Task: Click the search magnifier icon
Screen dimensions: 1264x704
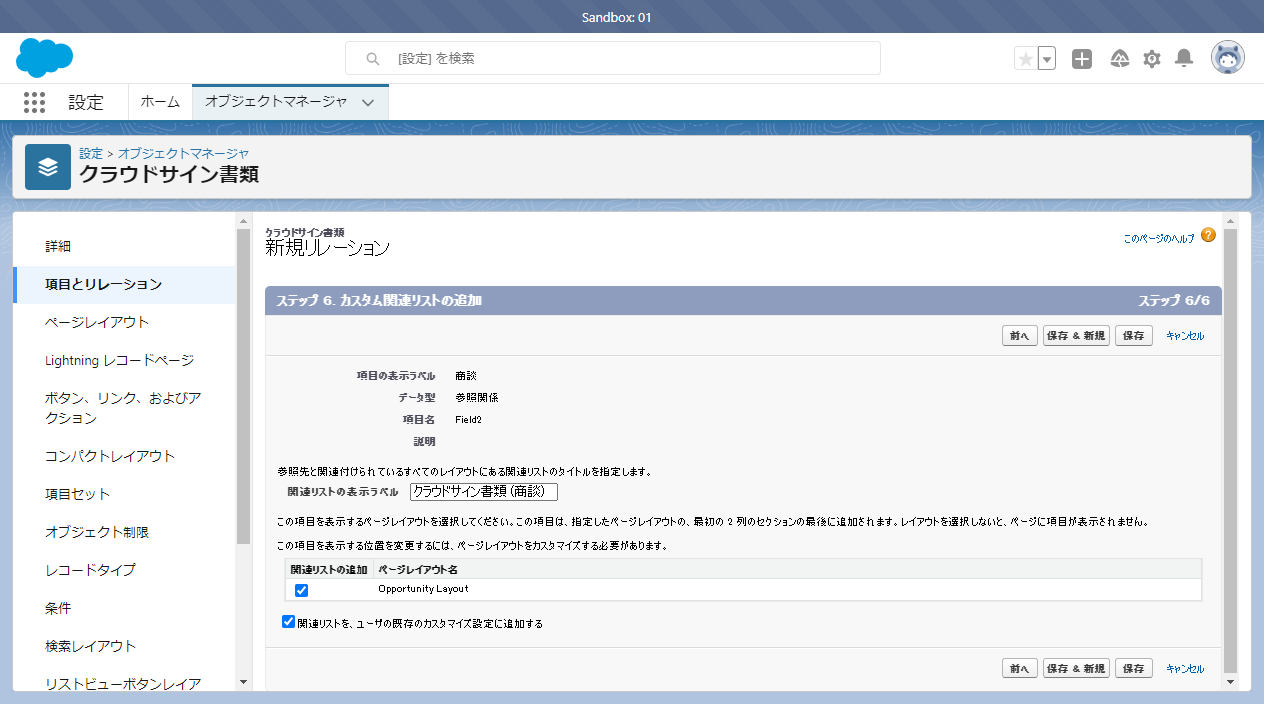Action: (373, 59)
